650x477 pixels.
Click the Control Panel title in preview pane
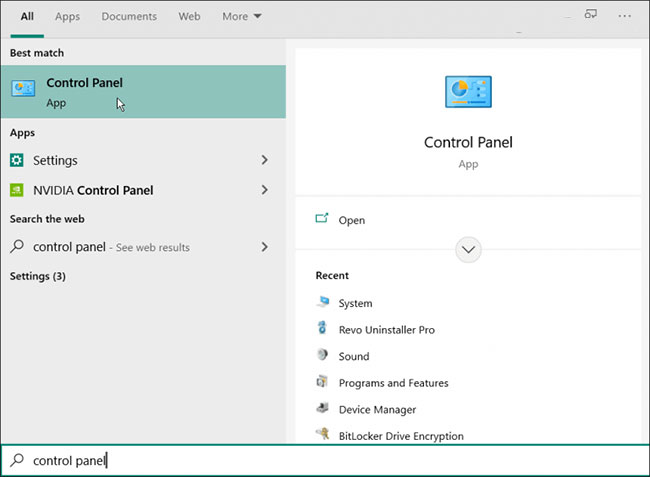tap(468, 142)
